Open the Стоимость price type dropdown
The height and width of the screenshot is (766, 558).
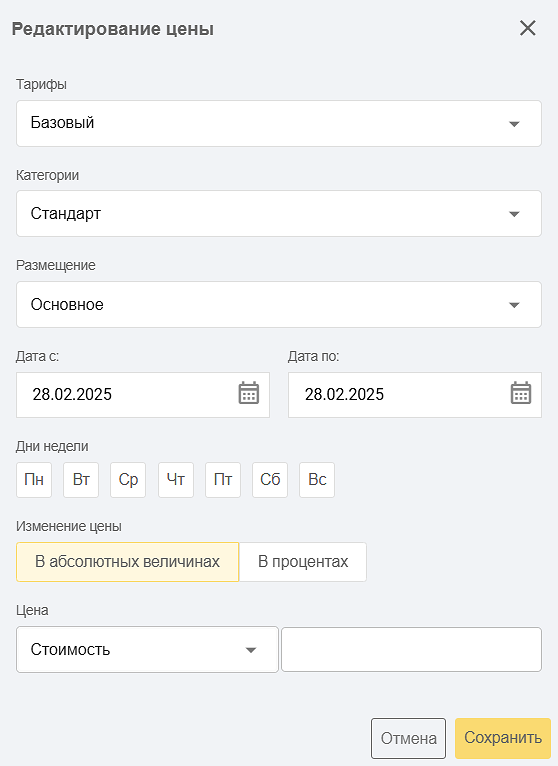pyautogui.click(x=147, y=650)
